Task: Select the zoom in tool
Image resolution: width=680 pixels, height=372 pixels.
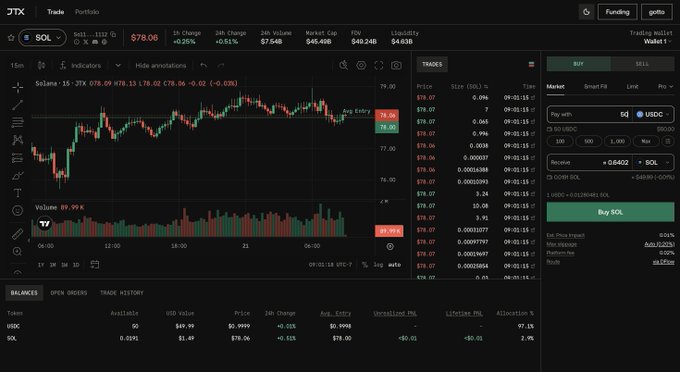Action: 17,251
